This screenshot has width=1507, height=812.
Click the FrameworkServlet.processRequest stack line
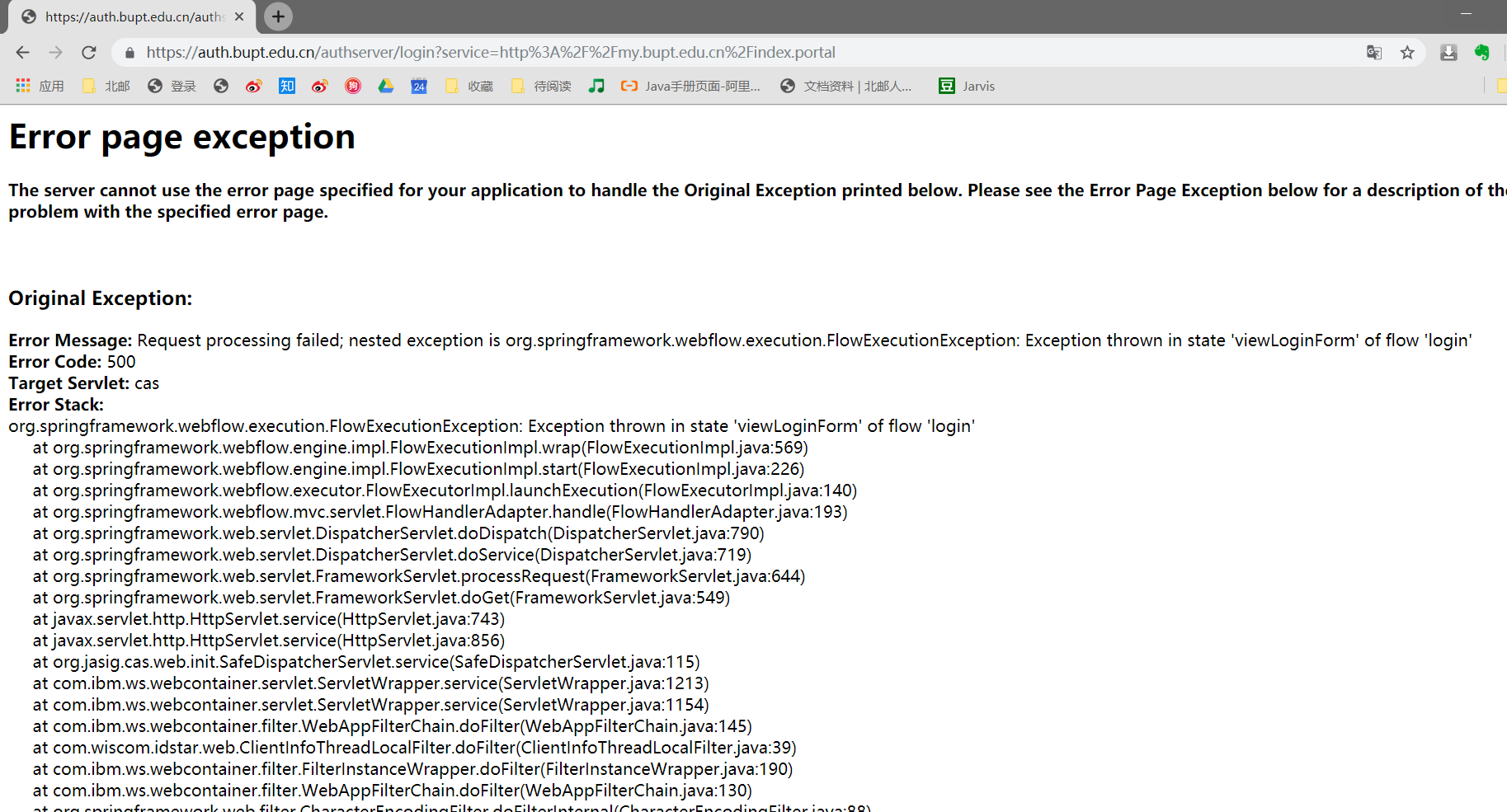point(419,576)
